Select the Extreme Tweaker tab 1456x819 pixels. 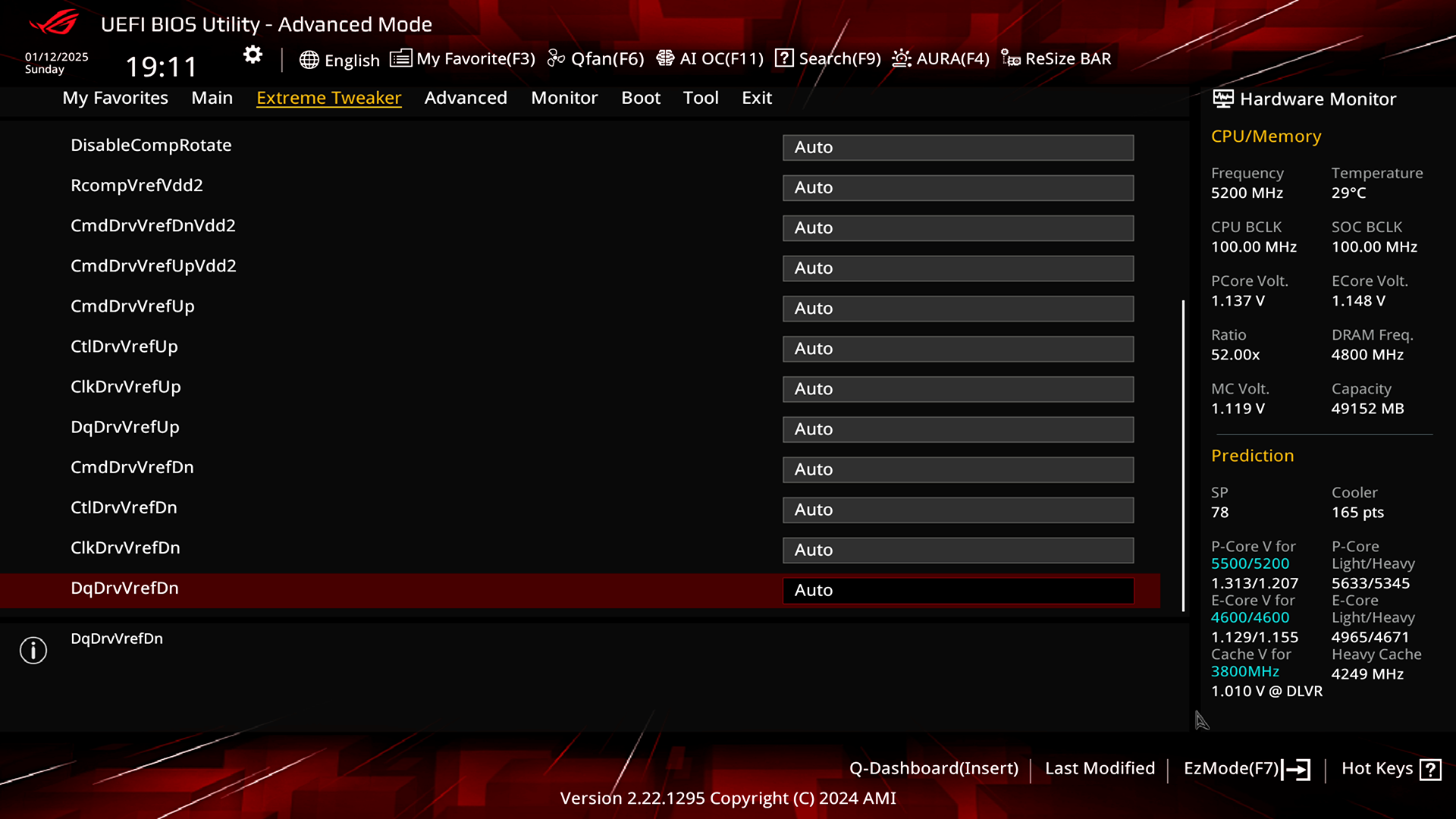pos(329,97)
